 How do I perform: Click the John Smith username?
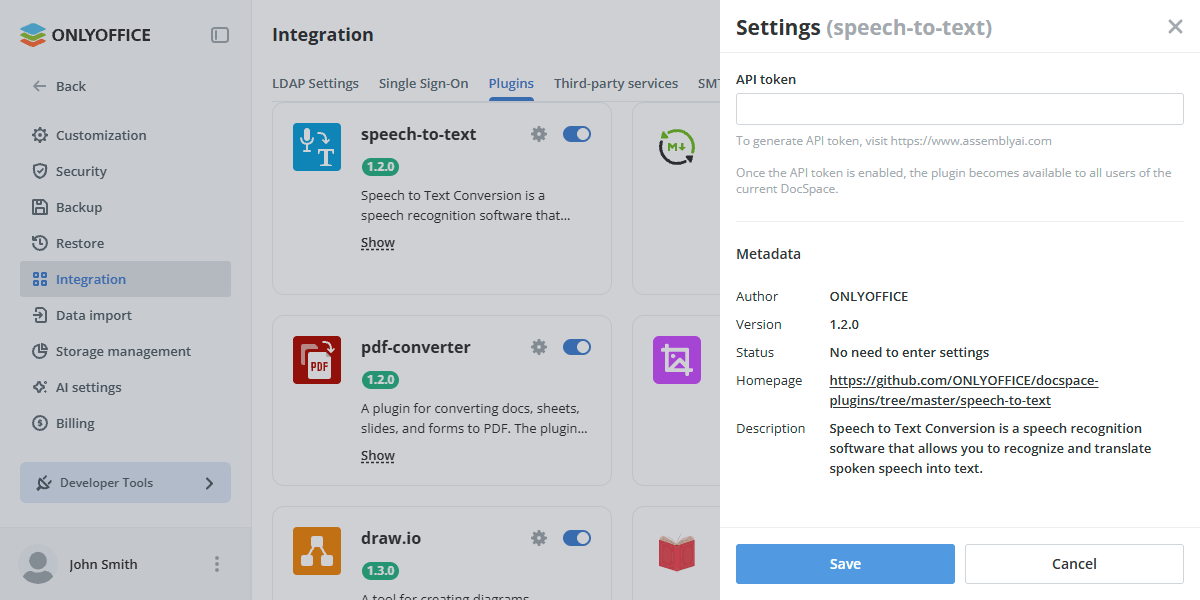coord(103,565)
